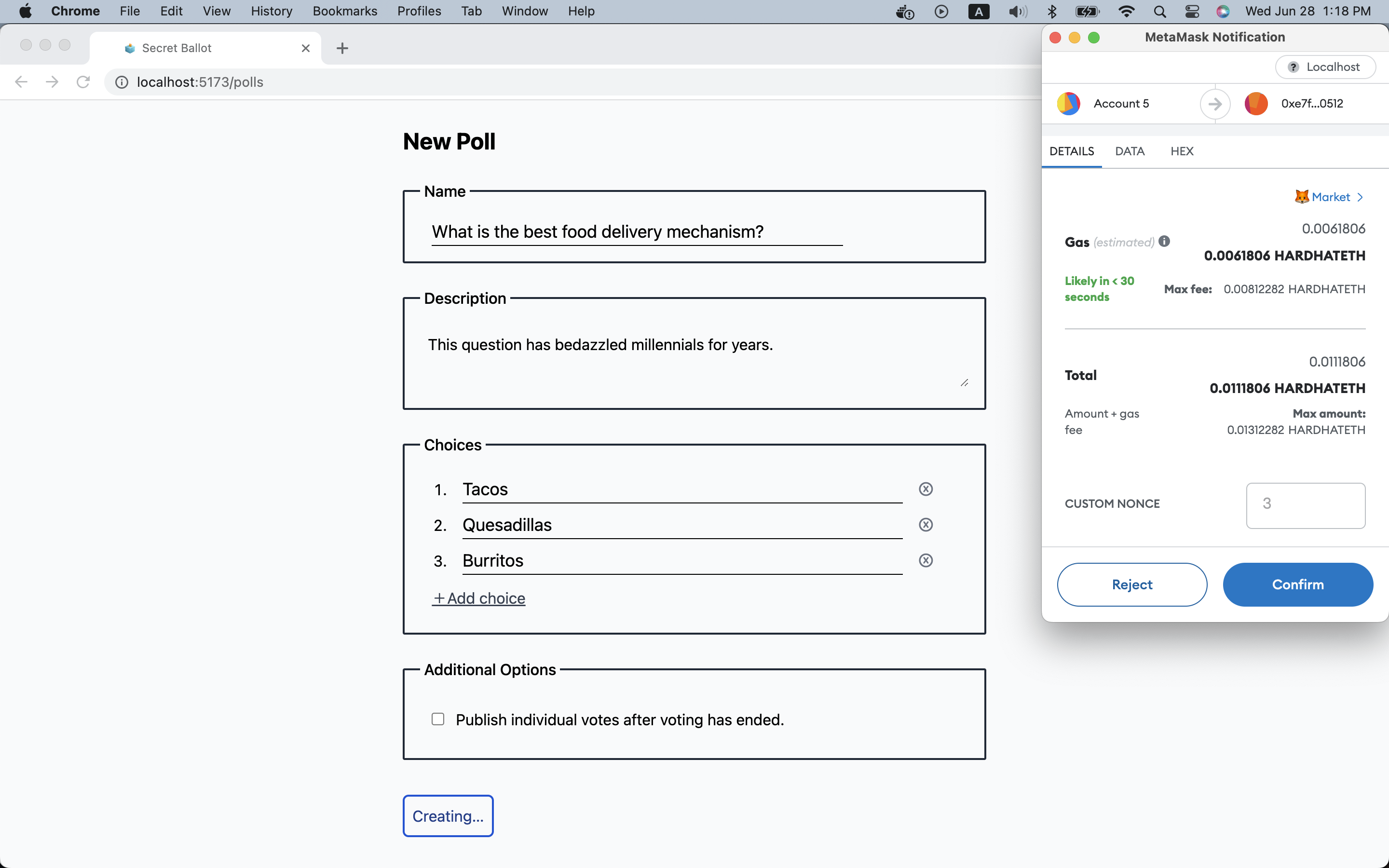Image resolution: width=1389 pixels, height=868 pixels.
Task: Delete the Burritos choice
Action: coord(925,560)
